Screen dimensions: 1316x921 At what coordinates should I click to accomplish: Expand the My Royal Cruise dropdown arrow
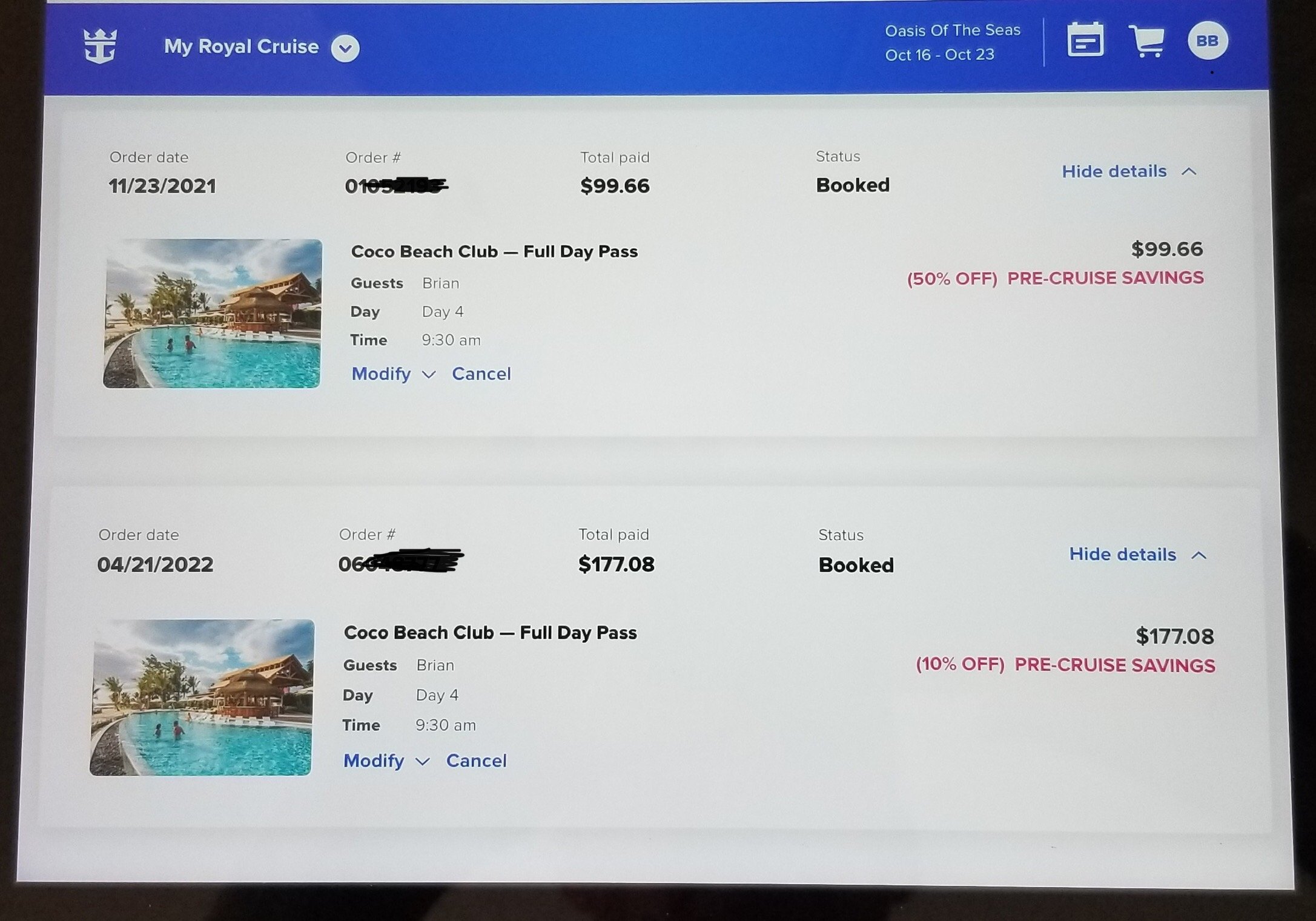345,48
